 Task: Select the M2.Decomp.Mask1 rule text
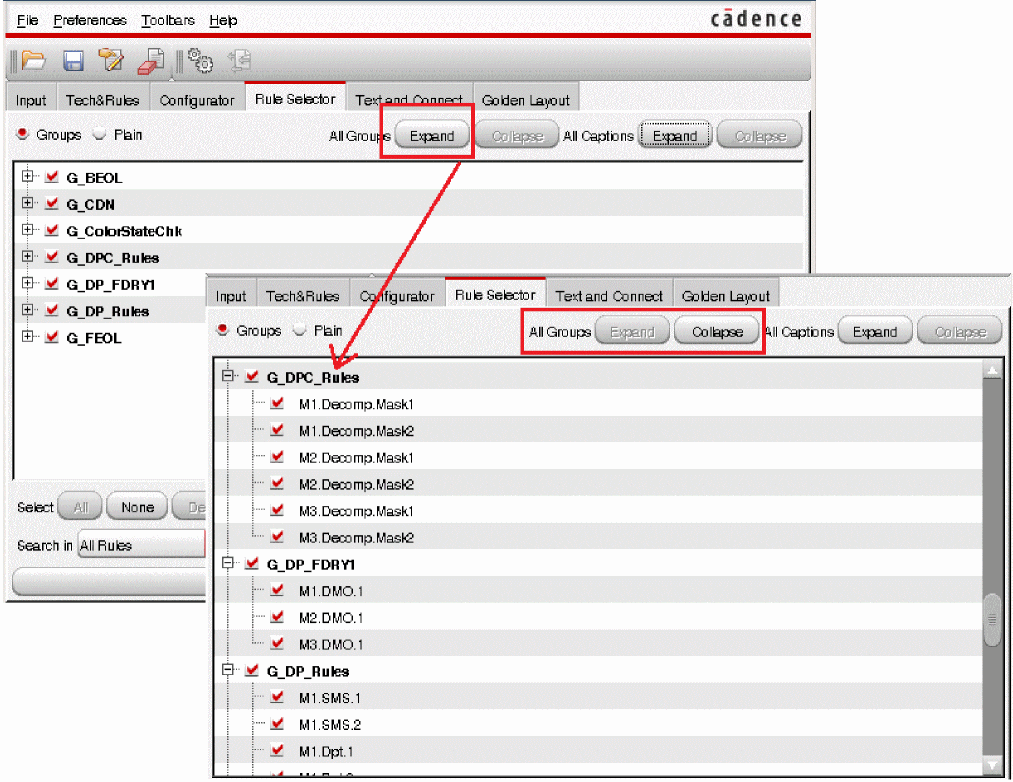coord(356,458)
